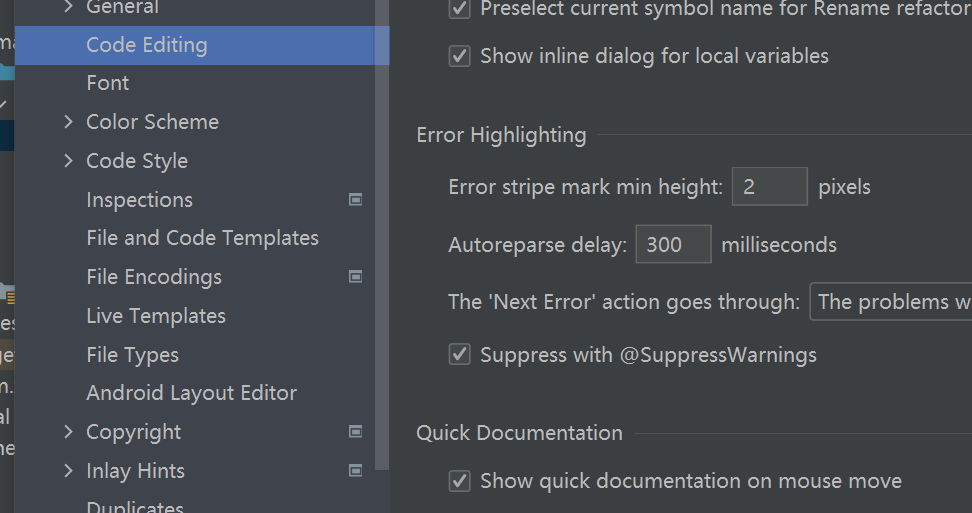Uncheck Show quick documentation on mouse move
The image size is (972, 513).
pyautogui.click(x=460, y=481)
